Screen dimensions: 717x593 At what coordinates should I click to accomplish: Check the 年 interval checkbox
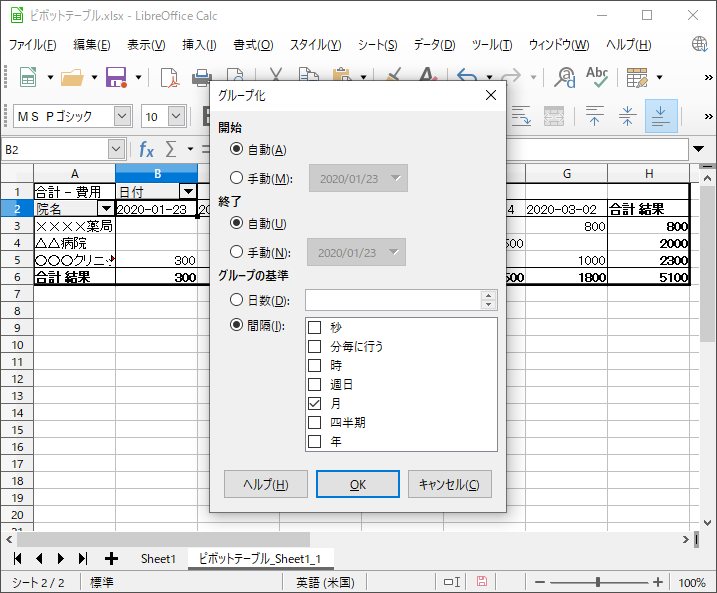(x=315, y=442)
